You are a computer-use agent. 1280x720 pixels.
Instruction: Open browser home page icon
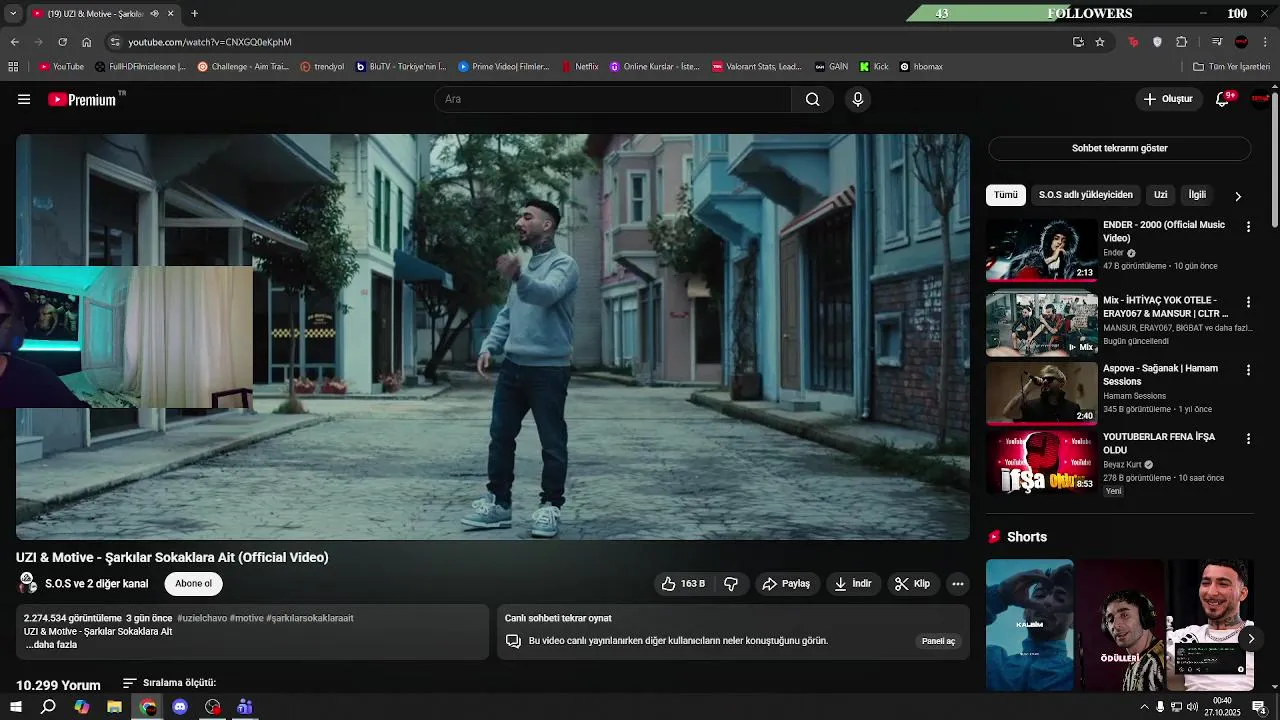click(86, 42)
